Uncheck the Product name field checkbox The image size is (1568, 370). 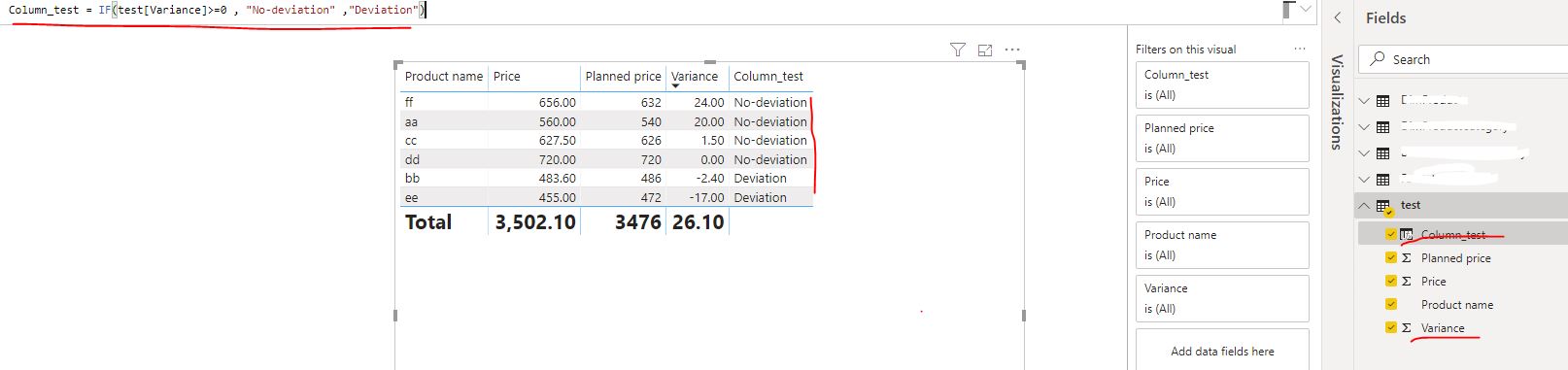click(1390, 304)
